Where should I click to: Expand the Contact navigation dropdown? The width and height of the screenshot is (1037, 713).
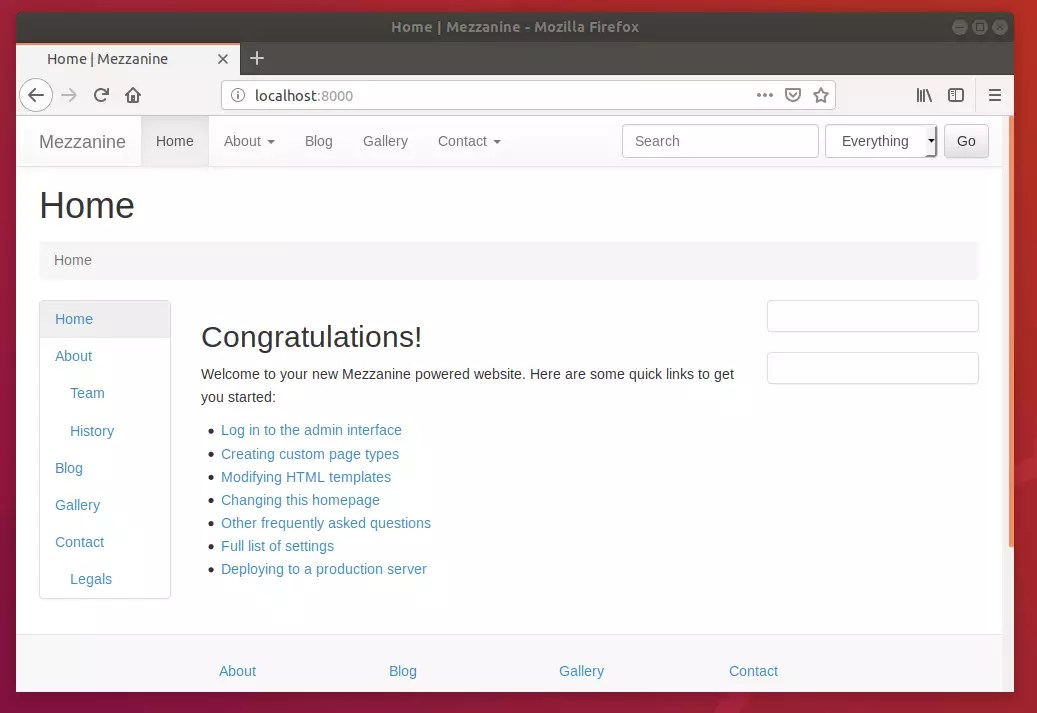click(468, 141)
